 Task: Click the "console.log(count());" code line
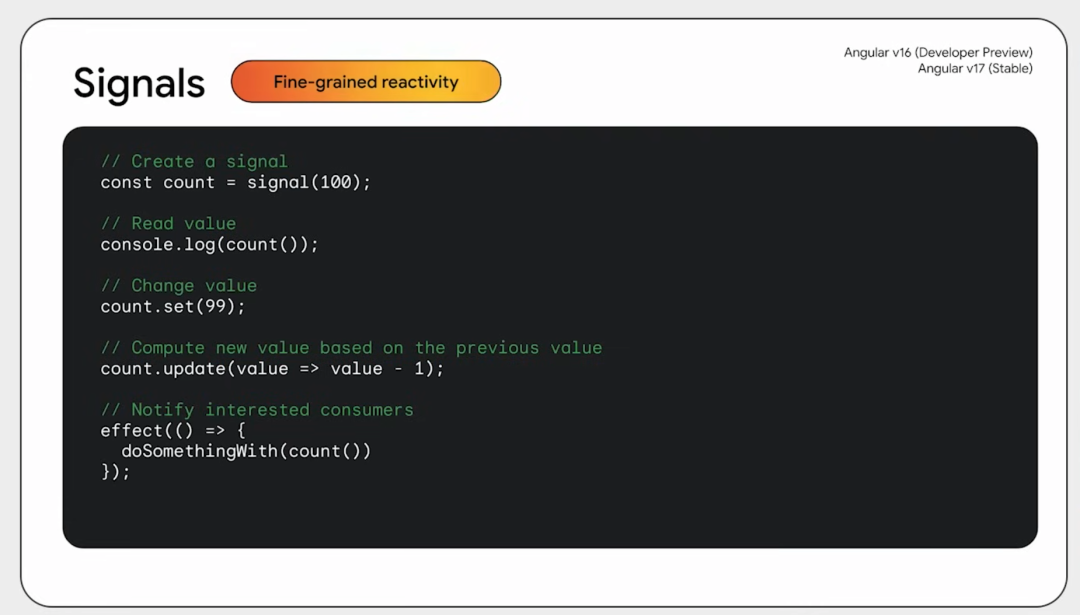click(x=209, y=245)
